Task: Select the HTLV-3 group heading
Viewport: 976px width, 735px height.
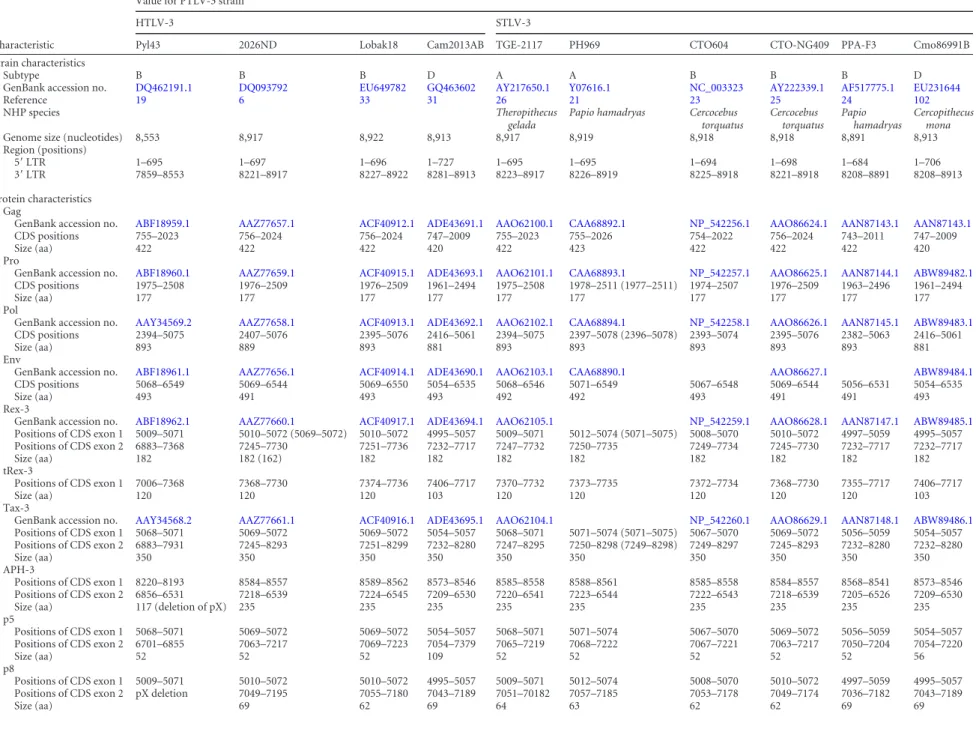Action: tap(154, 23)
